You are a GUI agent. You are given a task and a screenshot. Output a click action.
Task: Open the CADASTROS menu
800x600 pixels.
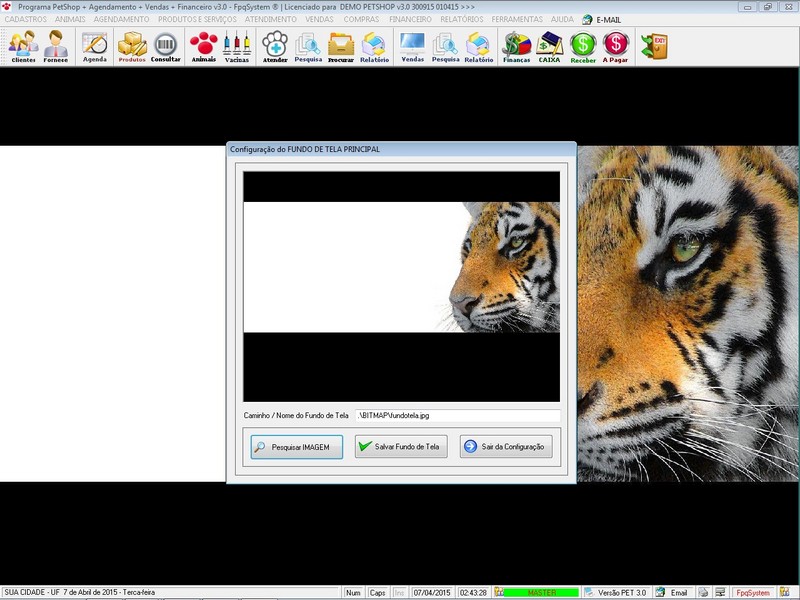pos(26,19)
